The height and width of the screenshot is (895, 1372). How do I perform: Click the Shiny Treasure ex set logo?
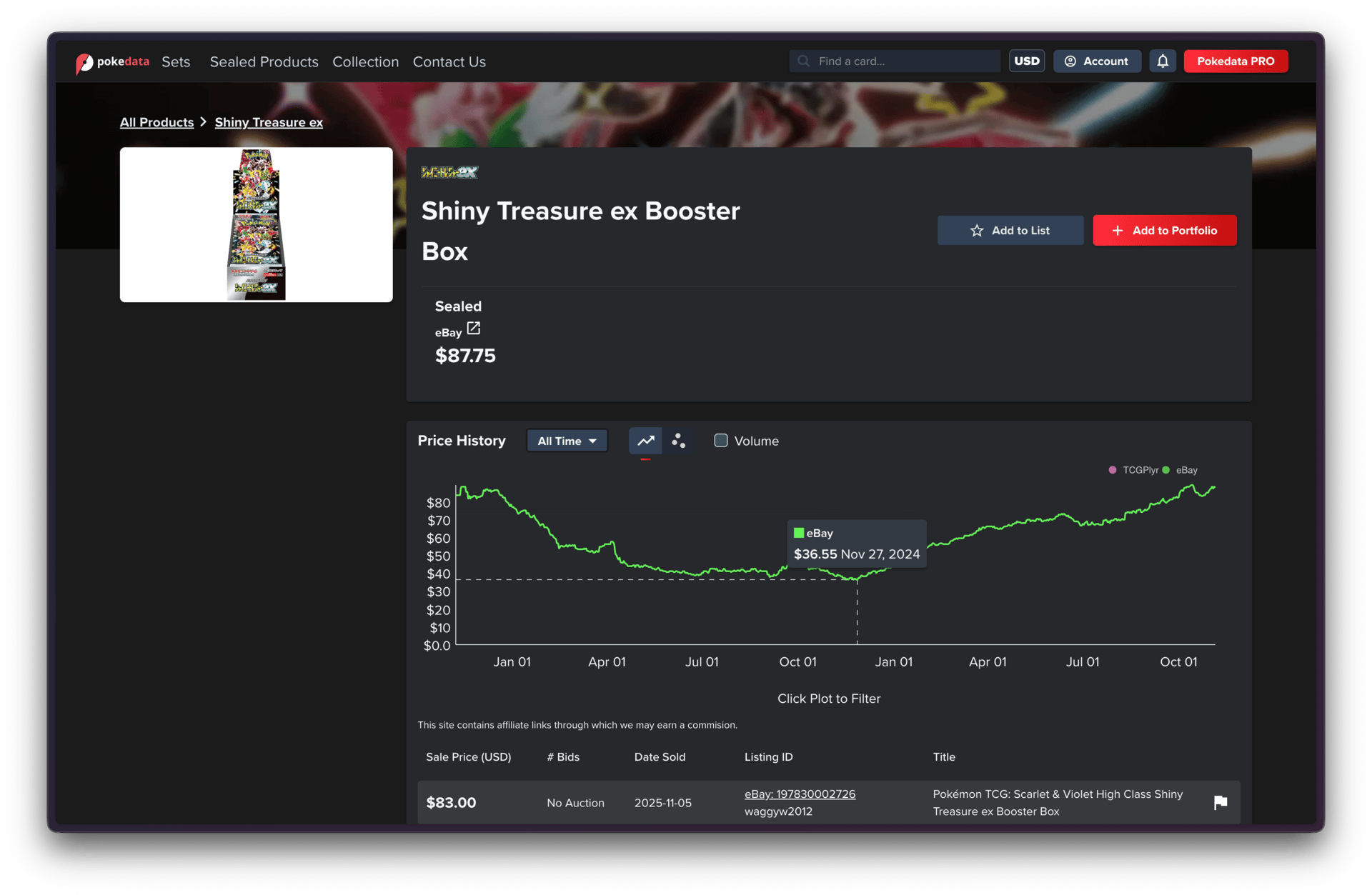click(449, 172)
